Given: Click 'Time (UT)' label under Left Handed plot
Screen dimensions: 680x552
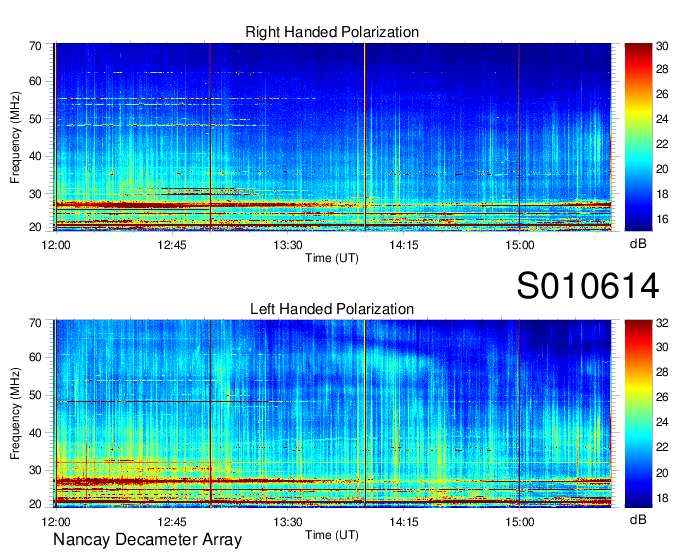Looking at the screenshot, I should coord(332,535).
